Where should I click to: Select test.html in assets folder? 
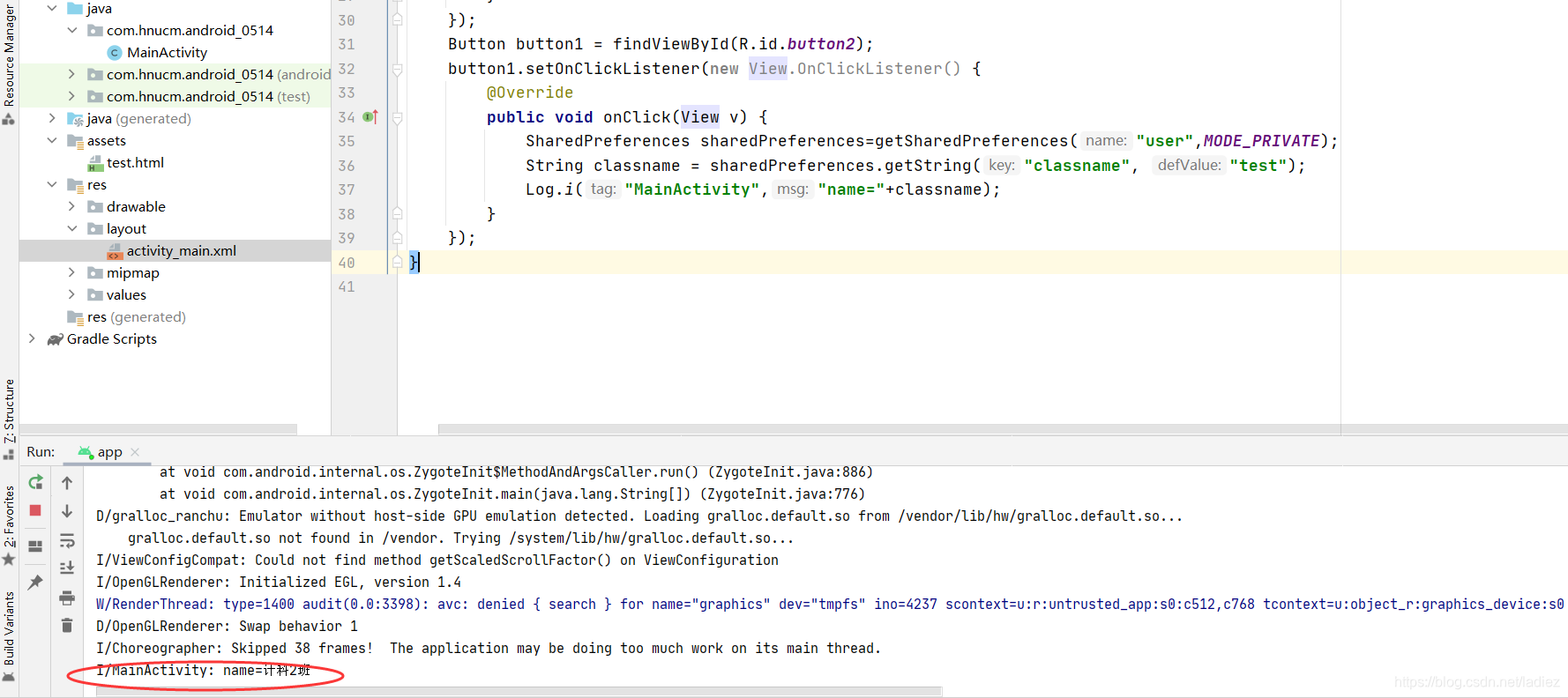(135, 163)
